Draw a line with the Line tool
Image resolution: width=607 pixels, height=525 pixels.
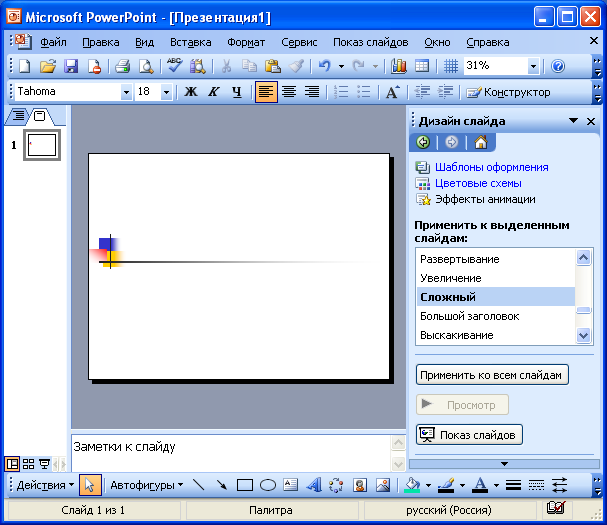tap(198, 485)
